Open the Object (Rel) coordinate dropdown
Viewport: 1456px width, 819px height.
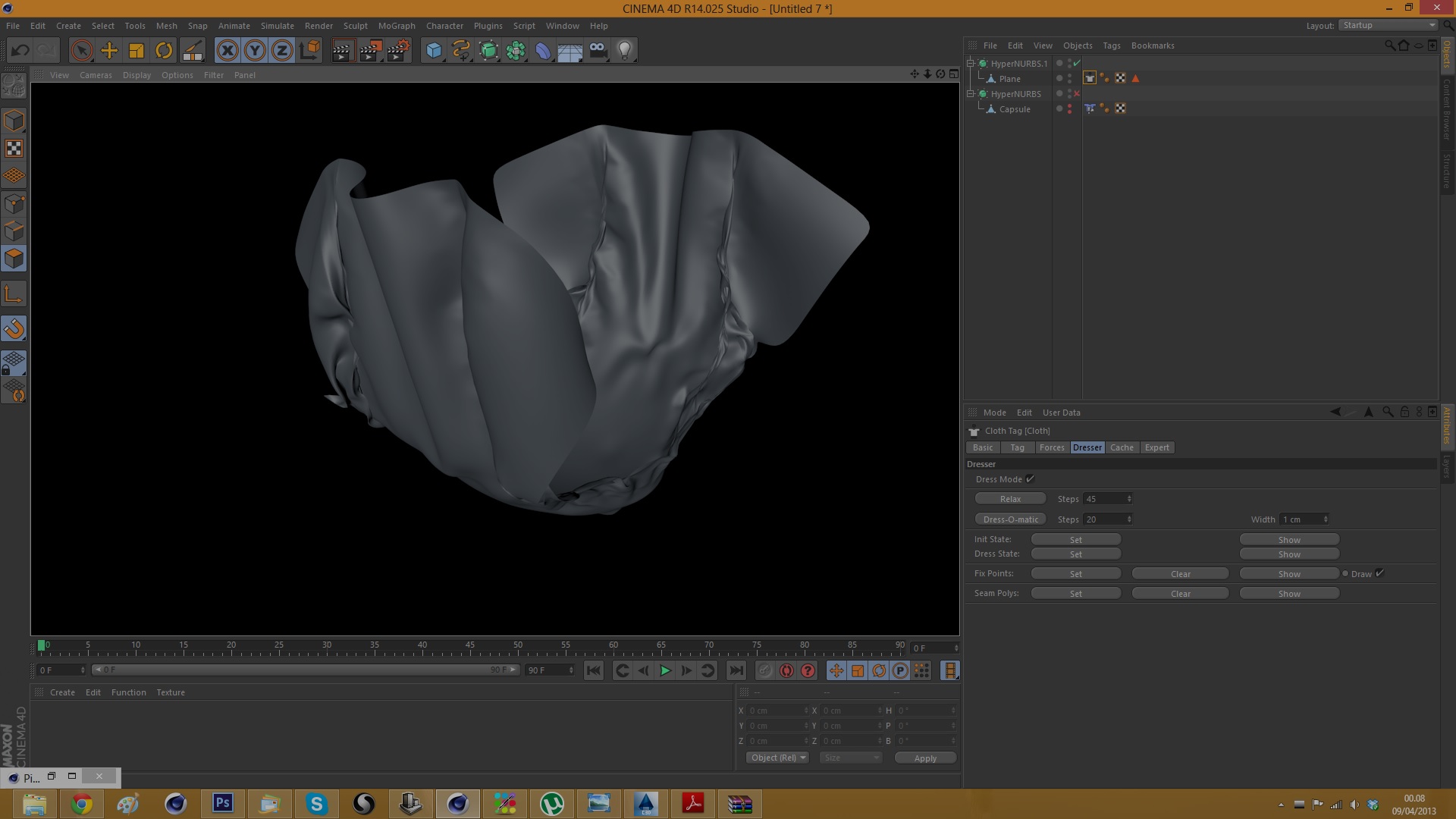[777, 758]
